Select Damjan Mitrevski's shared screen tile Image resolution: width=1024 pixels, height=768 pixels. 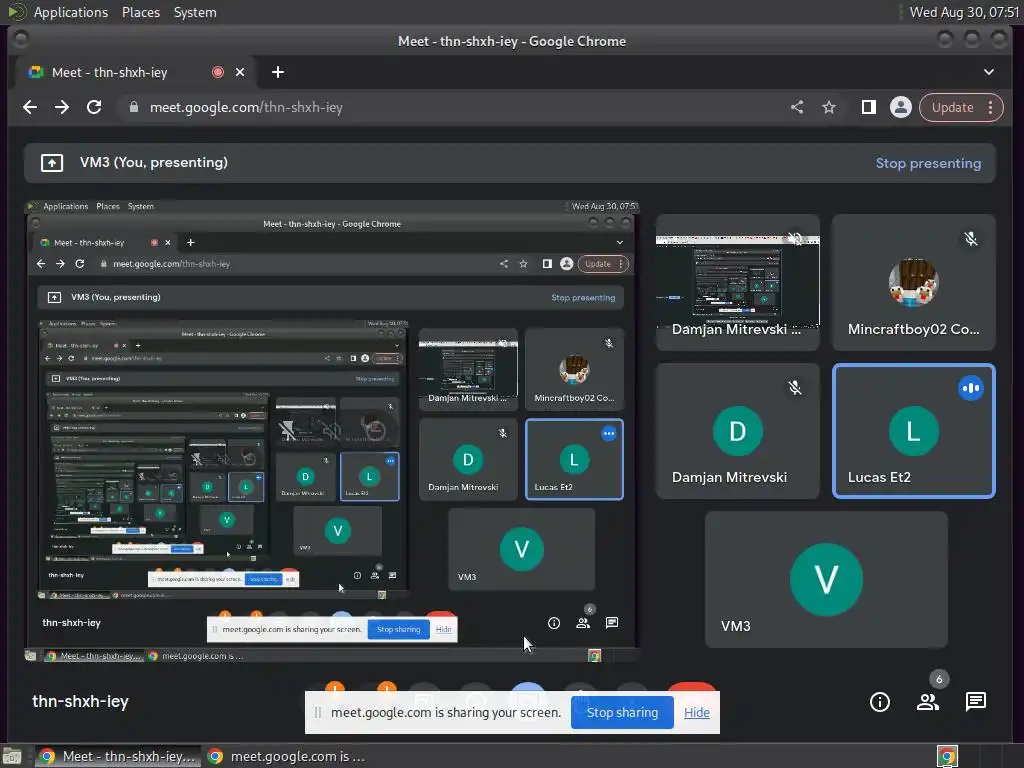(x=737, y=282)
